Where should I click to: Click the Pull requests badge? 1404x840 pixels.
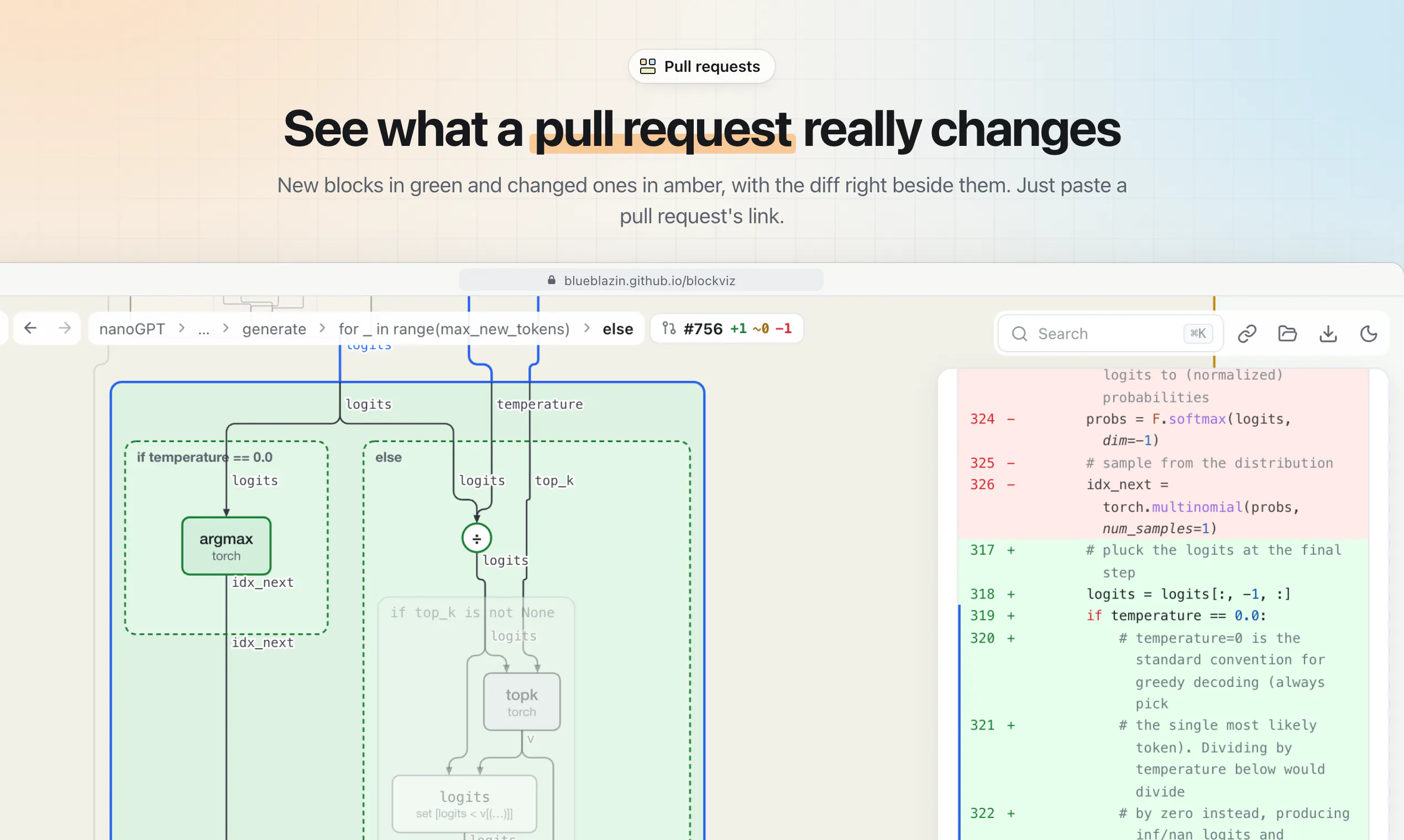click(701, 66)
